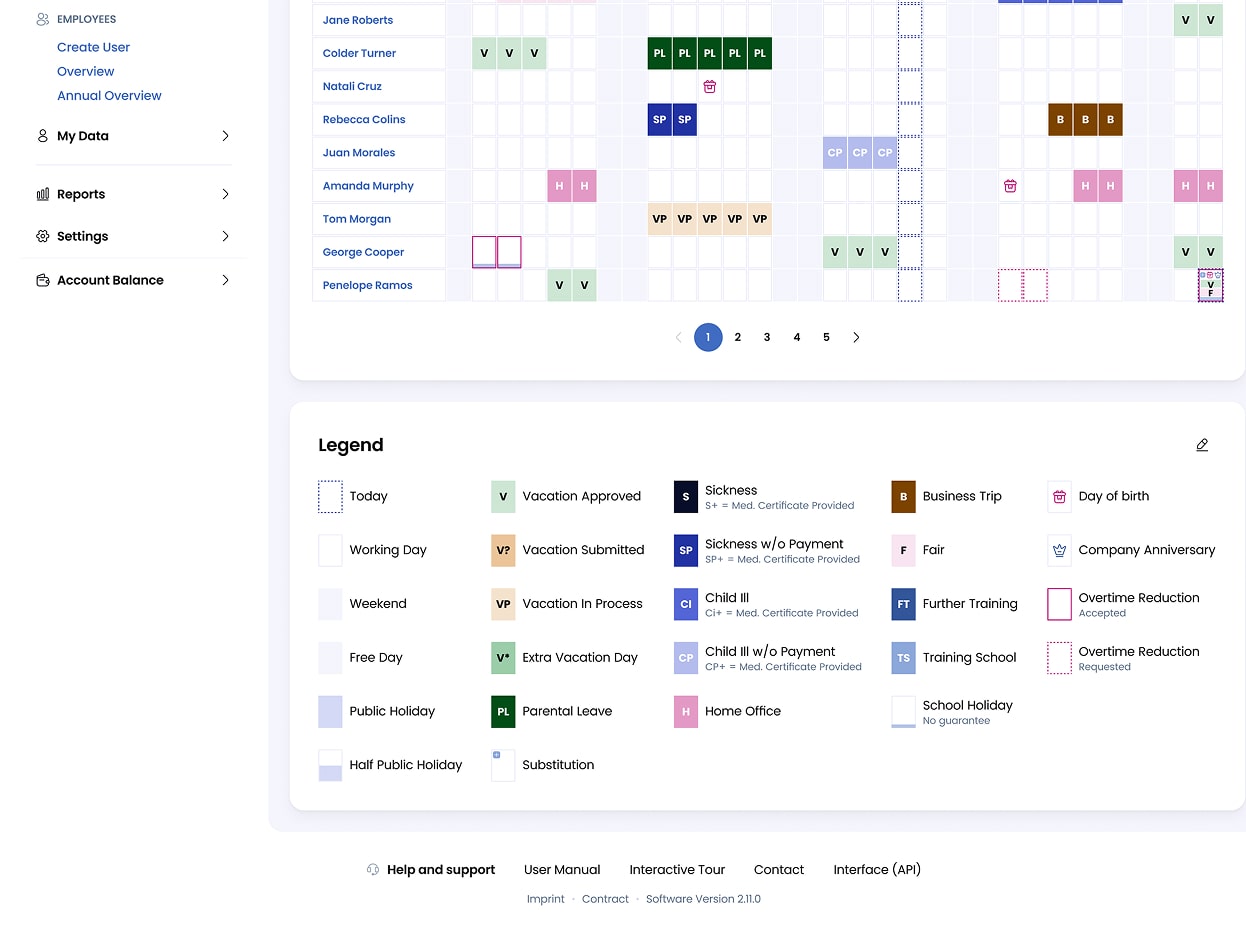Select Create User in the sidebar
The height and width of the screenshot is (930, 1246).
93,47
